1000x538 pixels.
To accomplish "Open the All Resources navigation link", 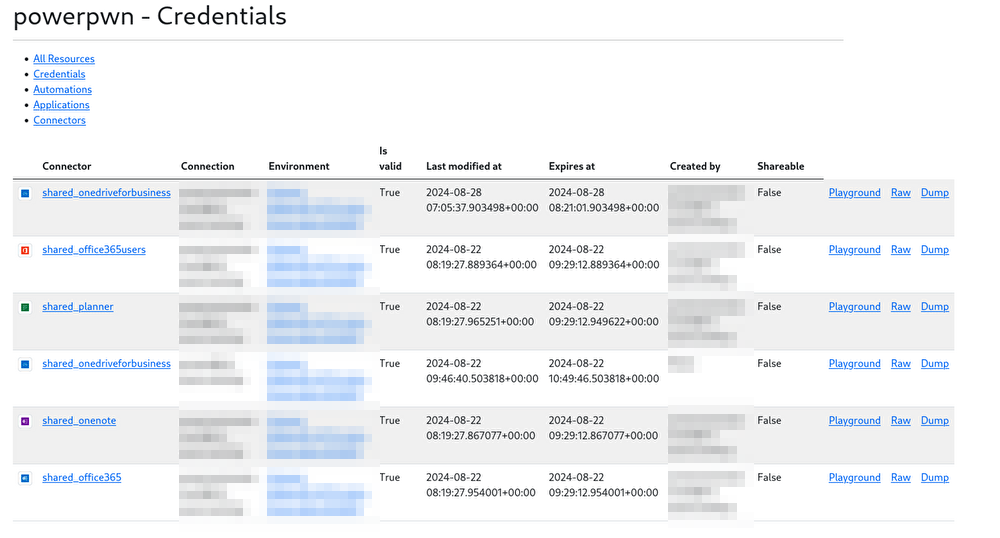I will [x=64, y=59].
